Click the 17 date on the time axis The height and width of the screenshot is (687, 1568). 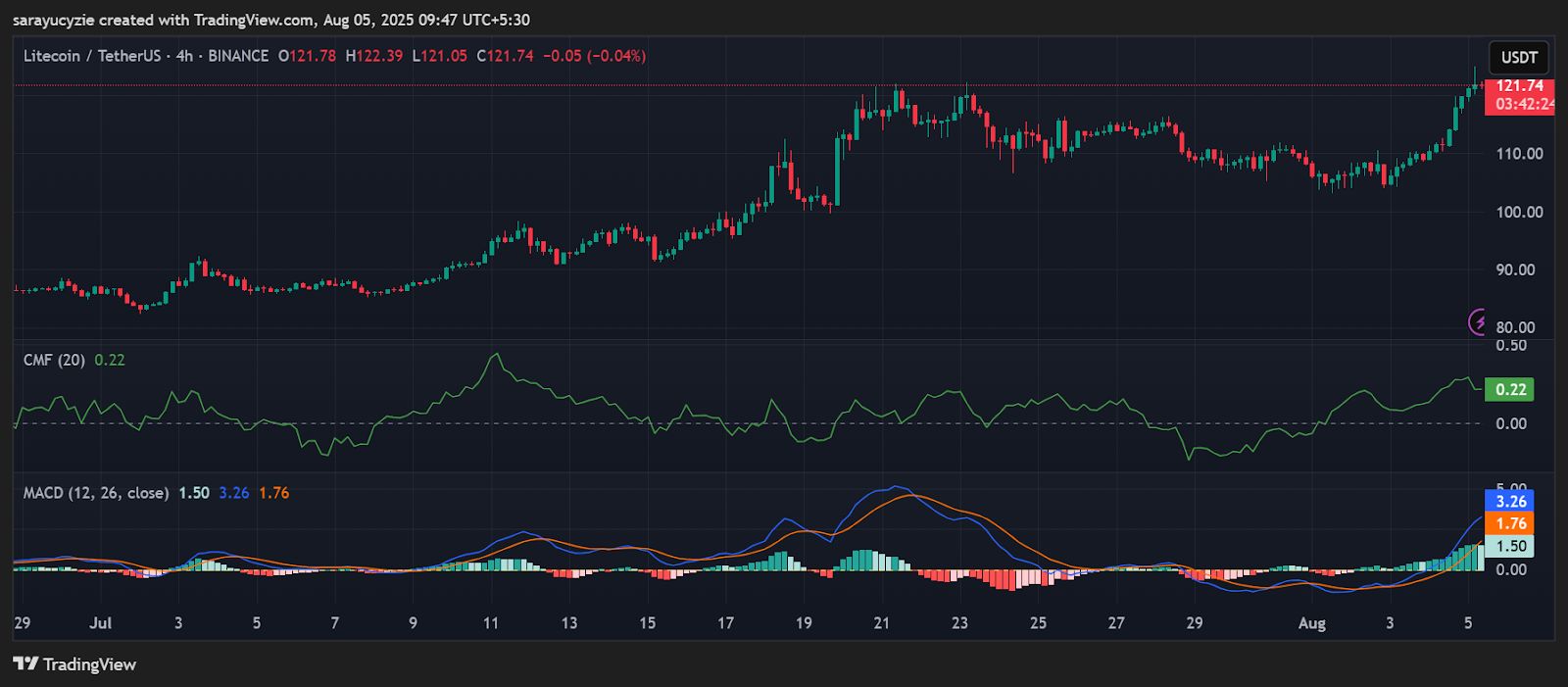click(725, 623)
